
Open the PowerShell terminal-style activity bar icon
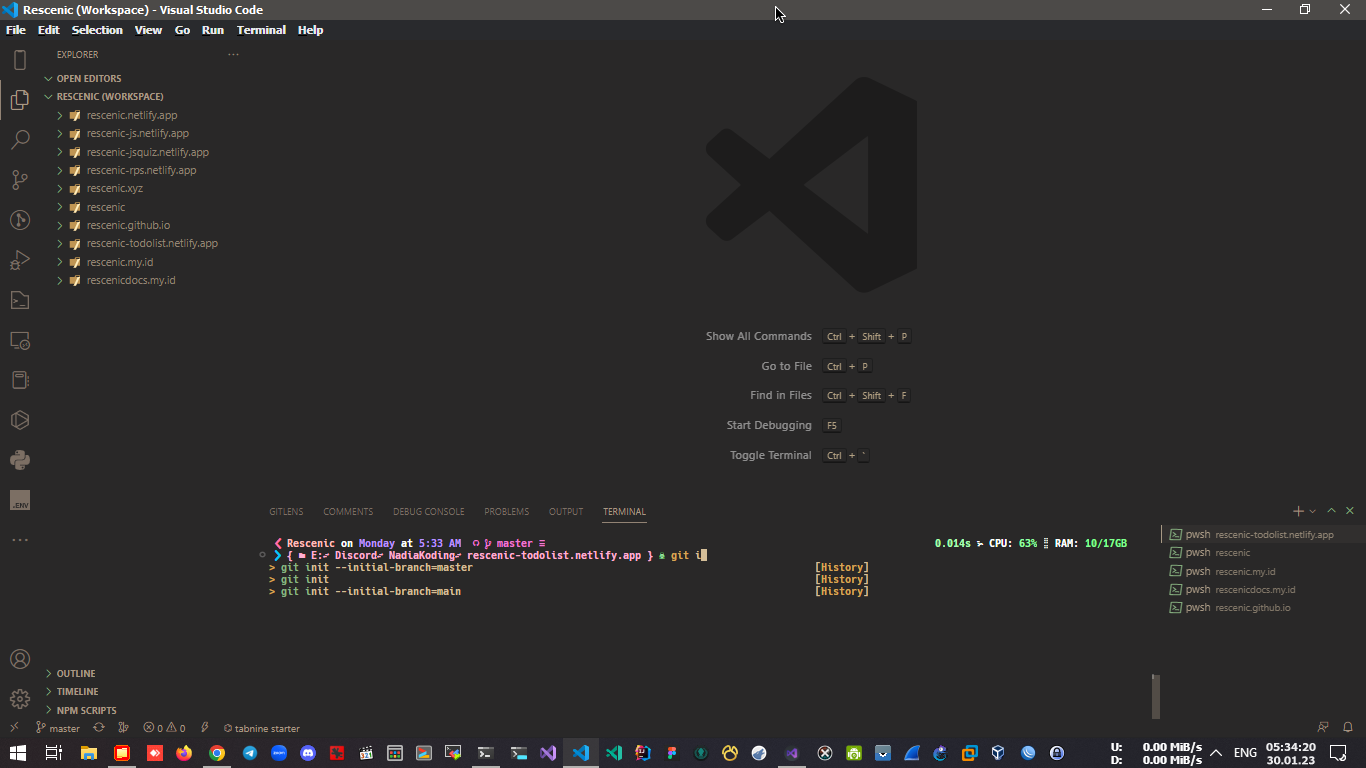(19, 300)
